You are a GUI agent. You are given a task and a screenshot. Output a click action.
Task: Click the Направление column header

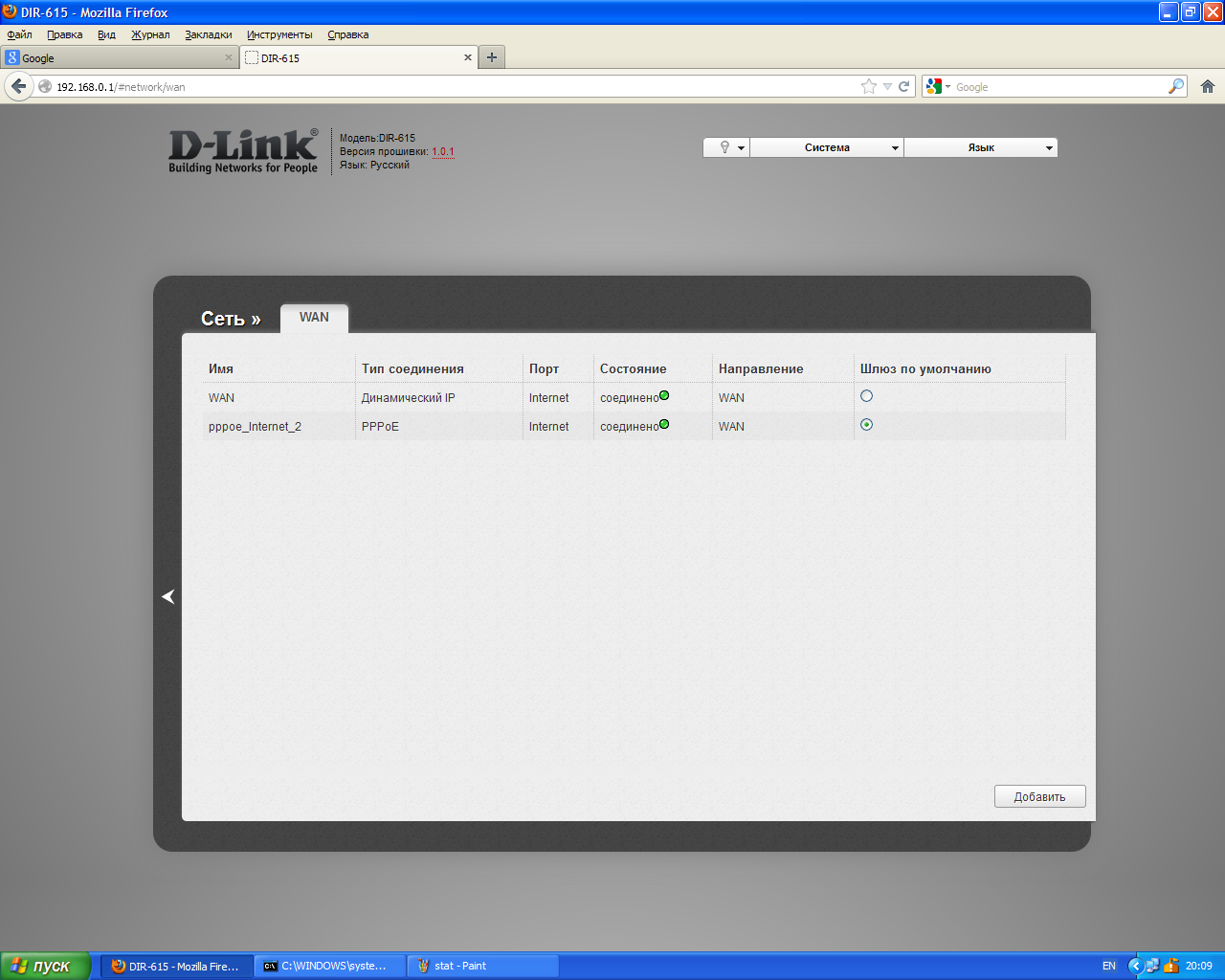point(761,368)
